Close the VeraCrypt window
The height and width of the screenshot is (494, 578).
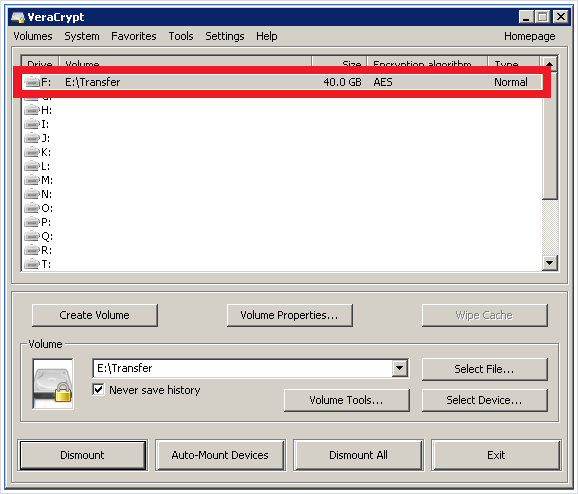561,17
